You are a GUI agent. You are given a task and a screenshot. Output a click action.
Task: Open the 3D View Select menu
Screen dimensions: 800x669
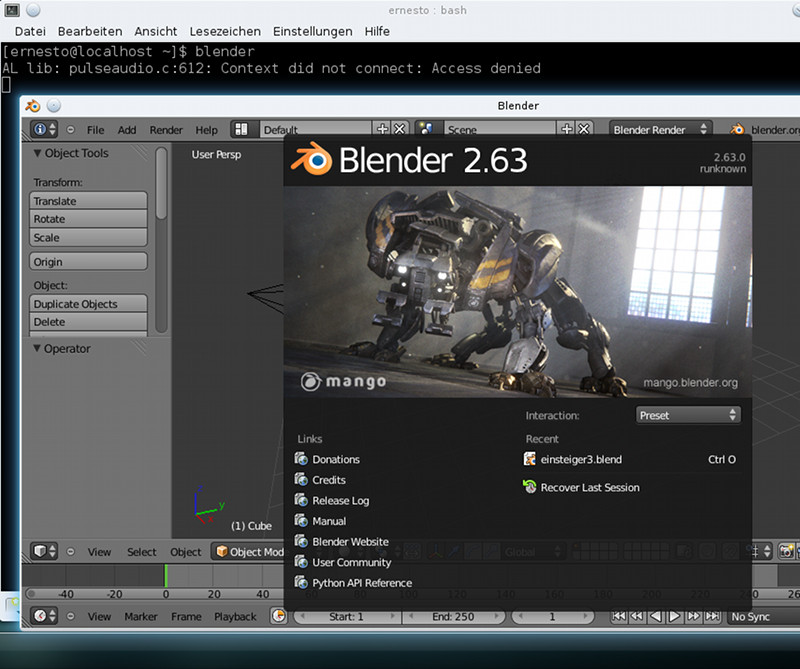pyautogui.click(x=142, y=552)
